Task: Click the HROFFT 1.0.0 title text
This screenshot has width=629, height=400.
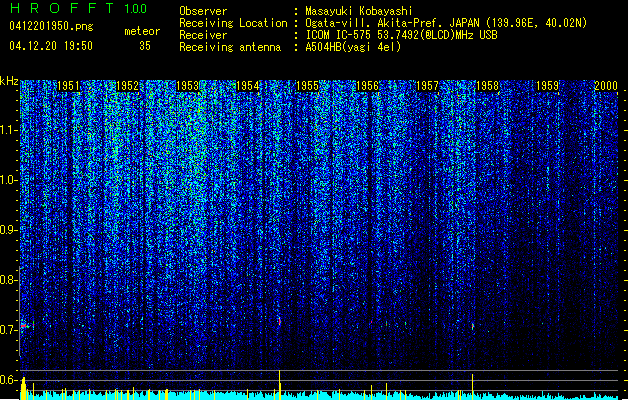Action: tap(78, 8)
